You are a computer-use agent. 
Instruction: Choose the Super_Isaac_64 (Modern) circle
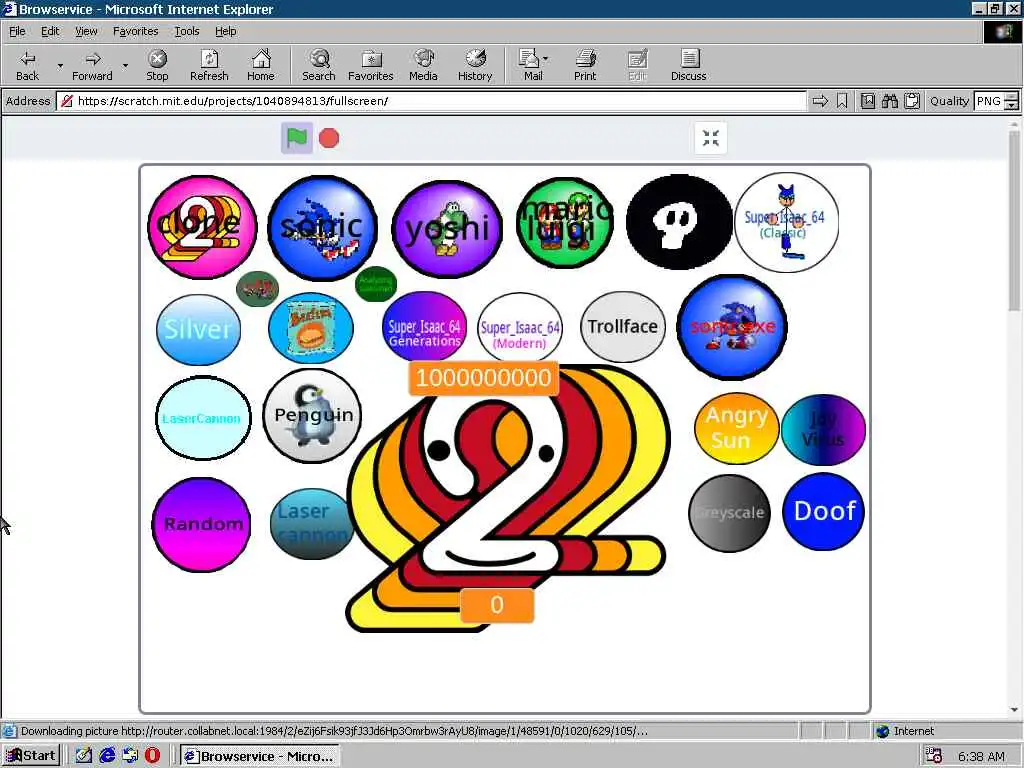tap(520, 327)
